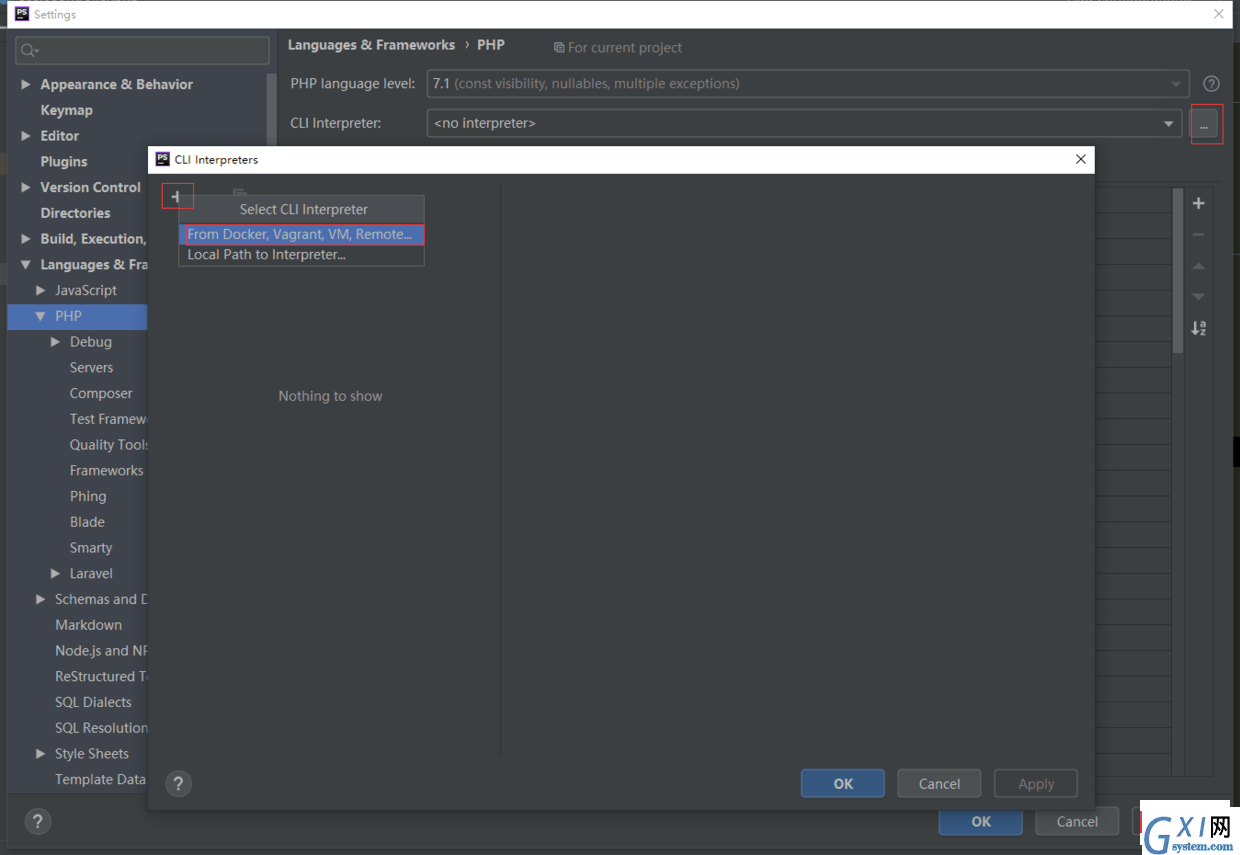Screen dimensions: 1240x855
Task: Select Plugins in settings tree
Action: click(x=64, y=162)
